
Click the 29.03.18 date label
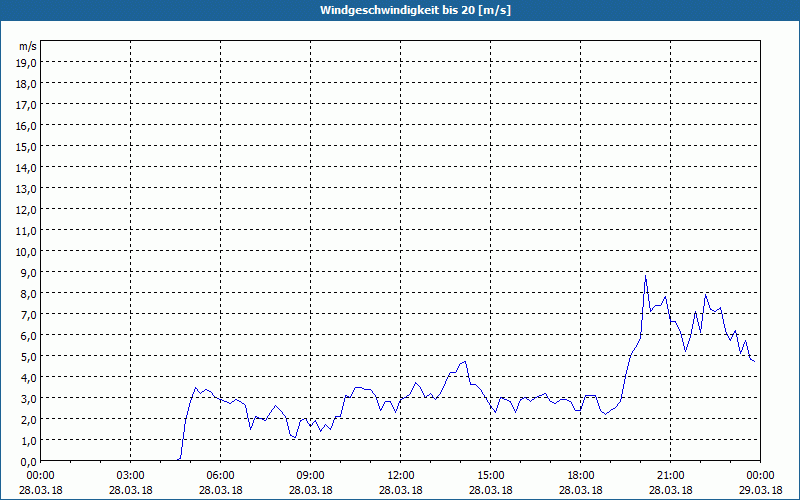coord(761,490)
